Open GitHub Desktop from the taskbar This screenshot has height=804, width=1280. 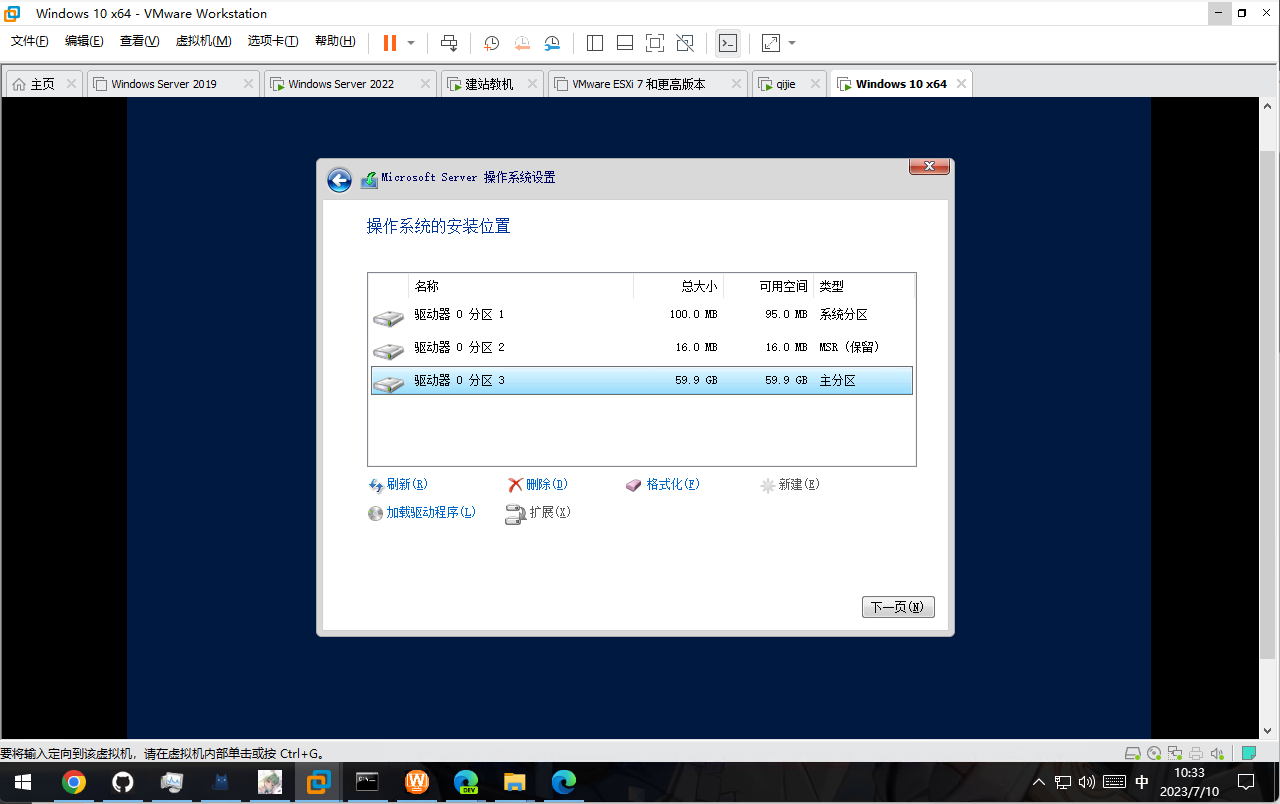tap(122, 783)
